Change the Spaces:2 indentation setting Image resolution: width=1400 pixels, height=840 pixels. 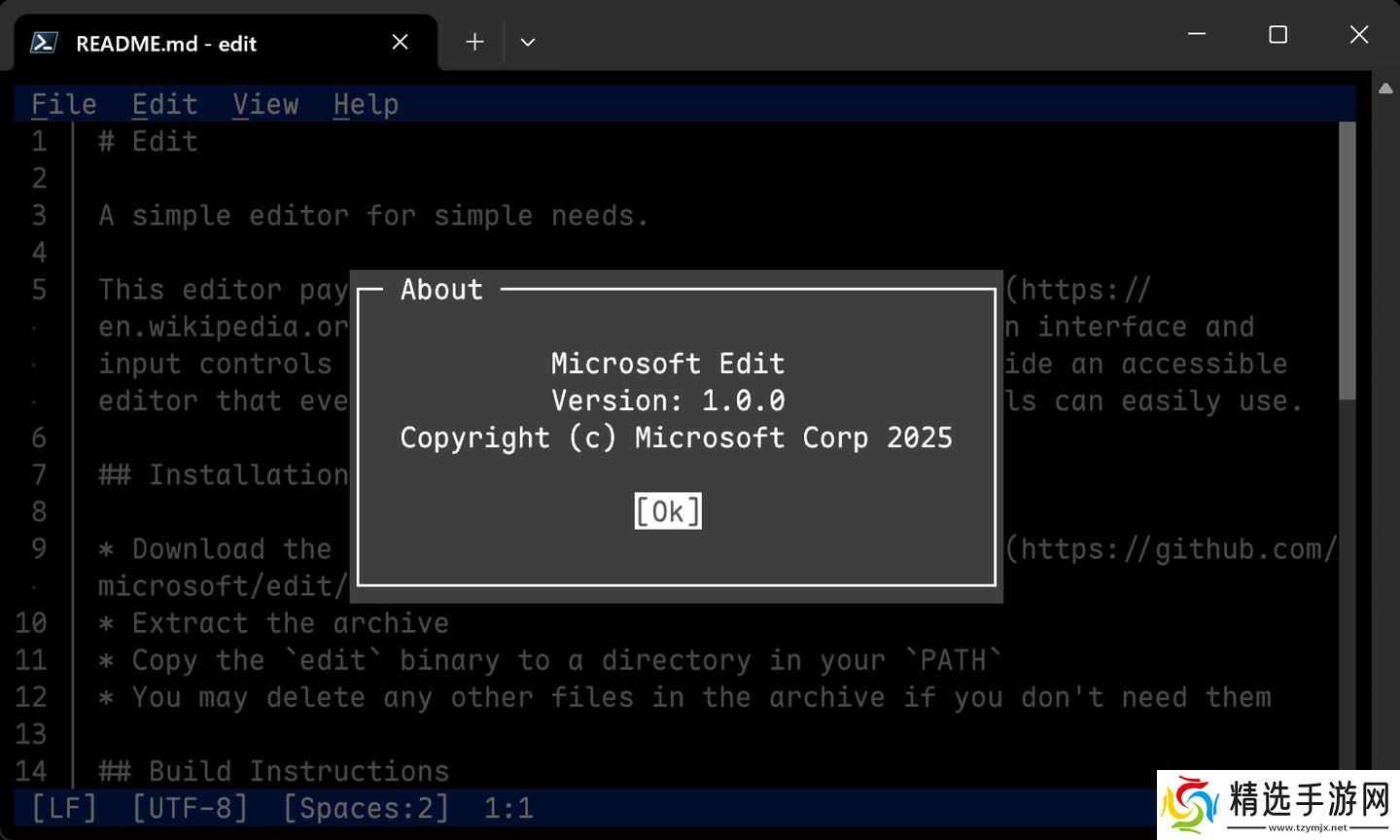tap(366, 808)
